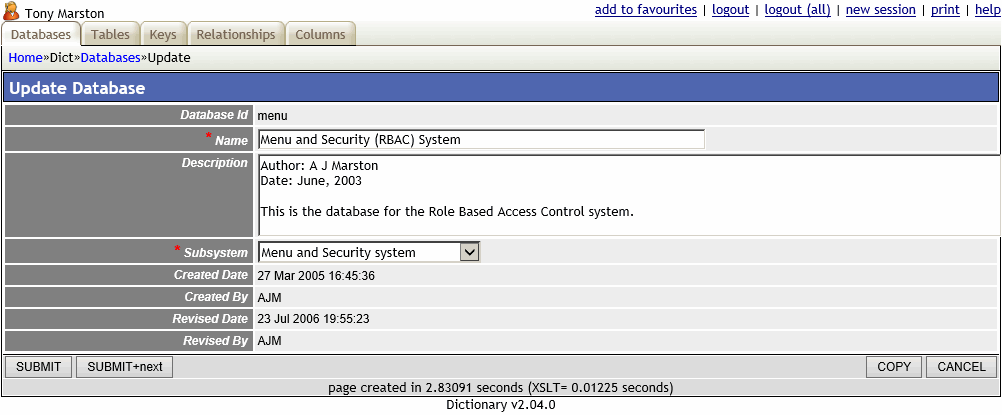This screenshot has height=415, width=1002.
Task: Click the print link
Action: 945,10
